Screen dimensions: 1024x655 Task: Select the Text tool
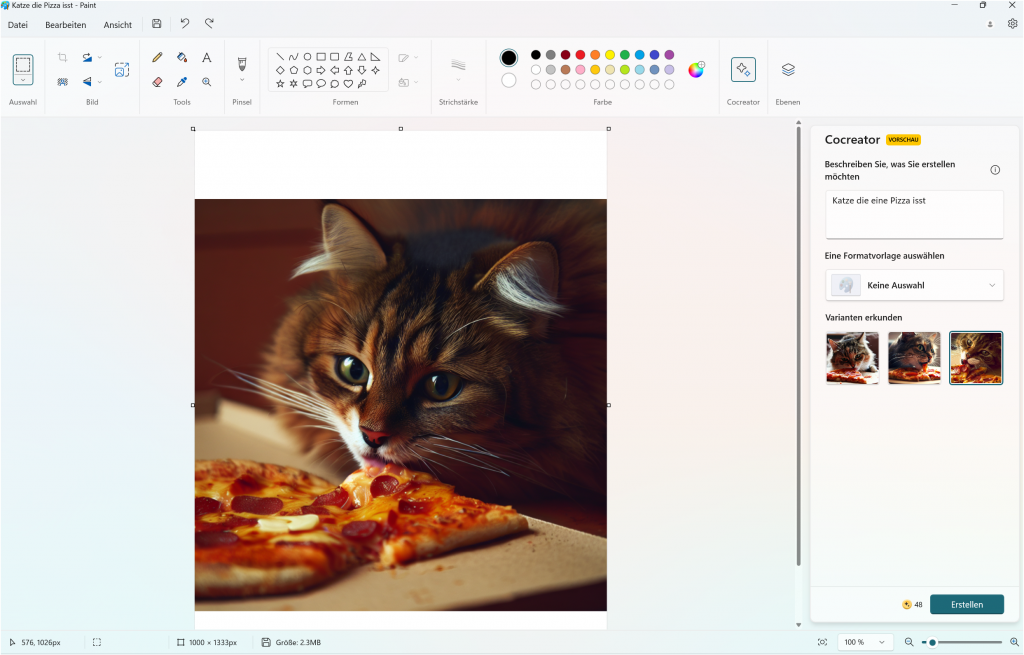(206, 57)
